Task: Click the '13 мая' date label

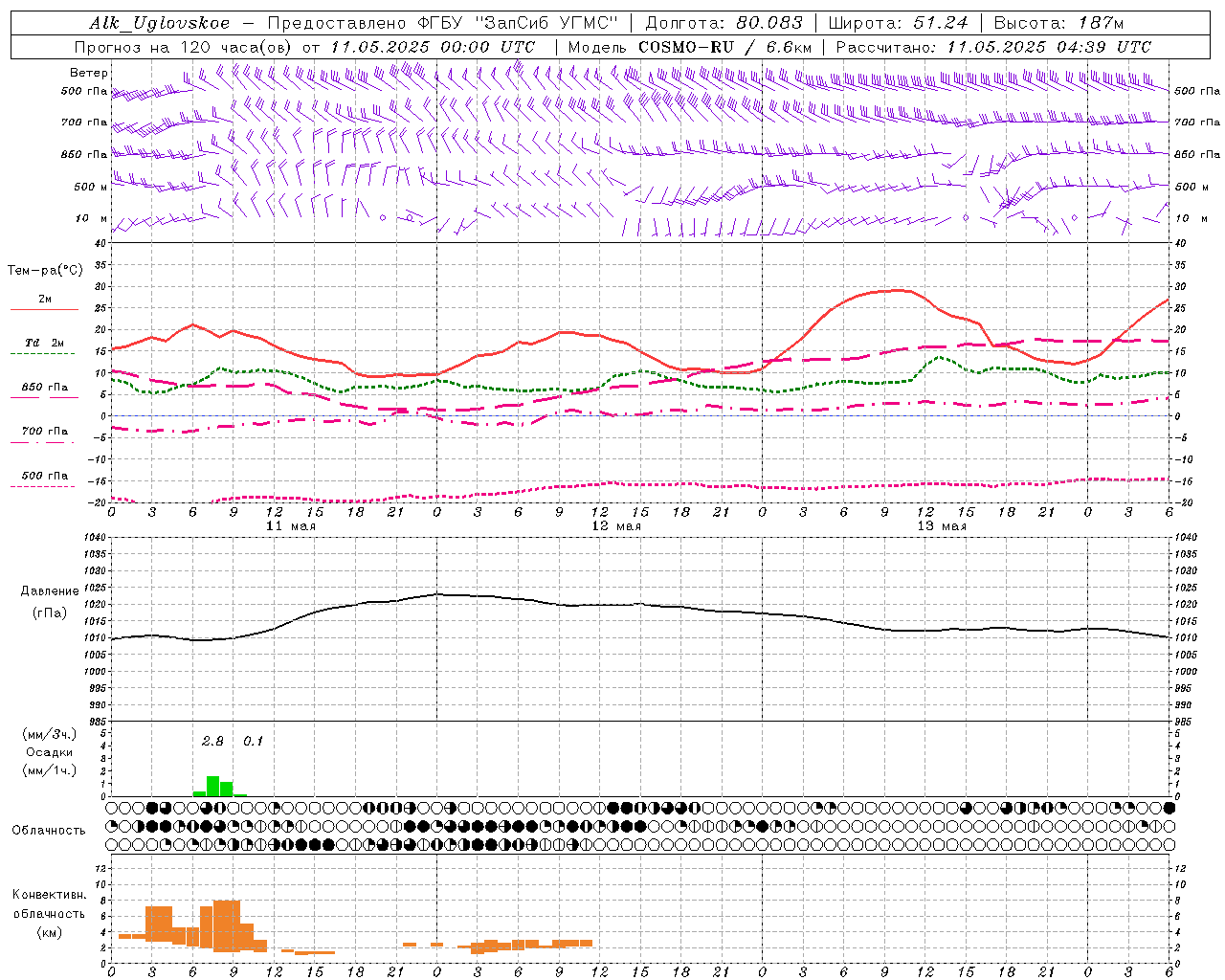Action: click(x=942, y=526)
